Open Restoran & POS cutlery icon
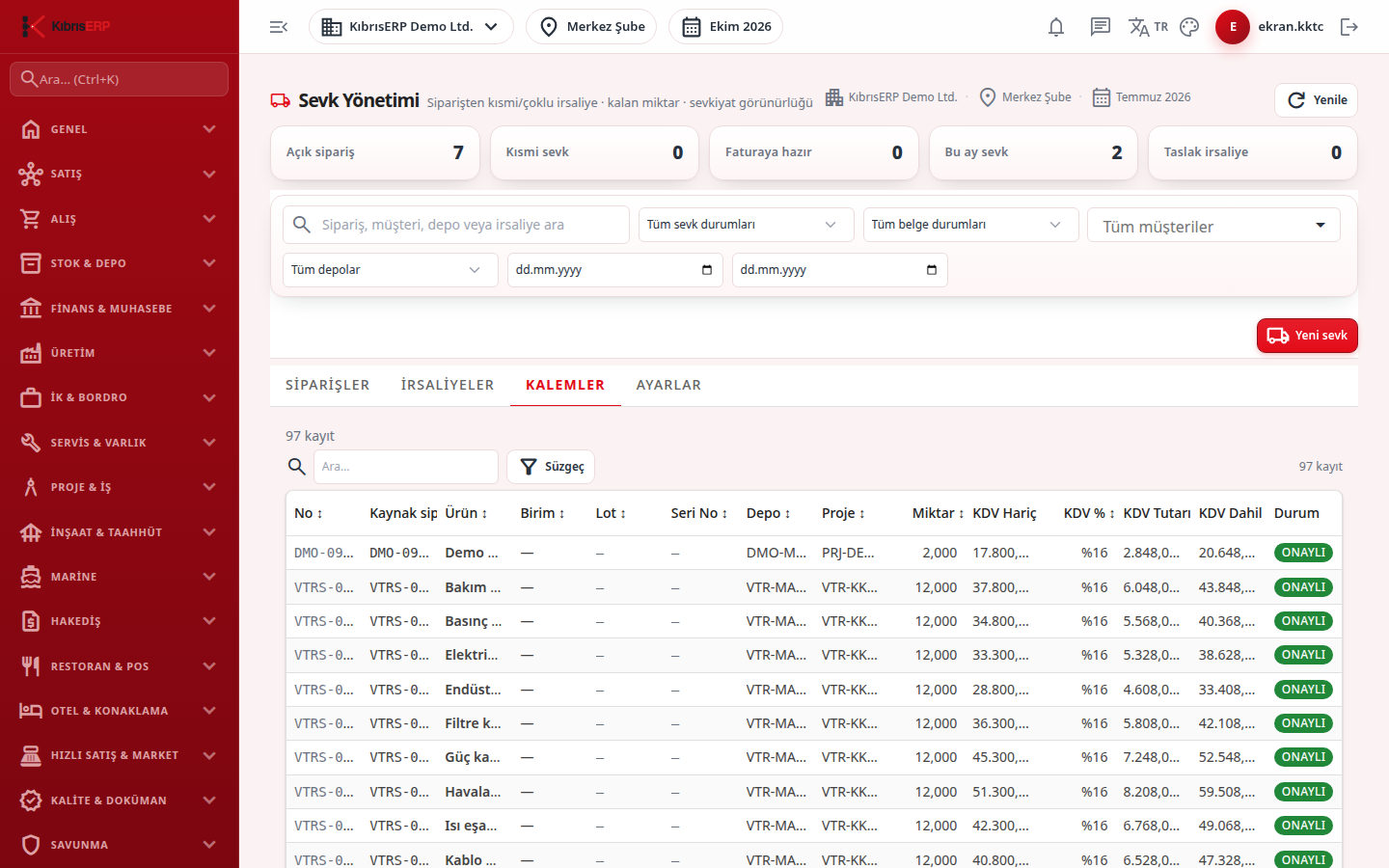This screenshot has height=868, width=1389. (x=31, y=666)
